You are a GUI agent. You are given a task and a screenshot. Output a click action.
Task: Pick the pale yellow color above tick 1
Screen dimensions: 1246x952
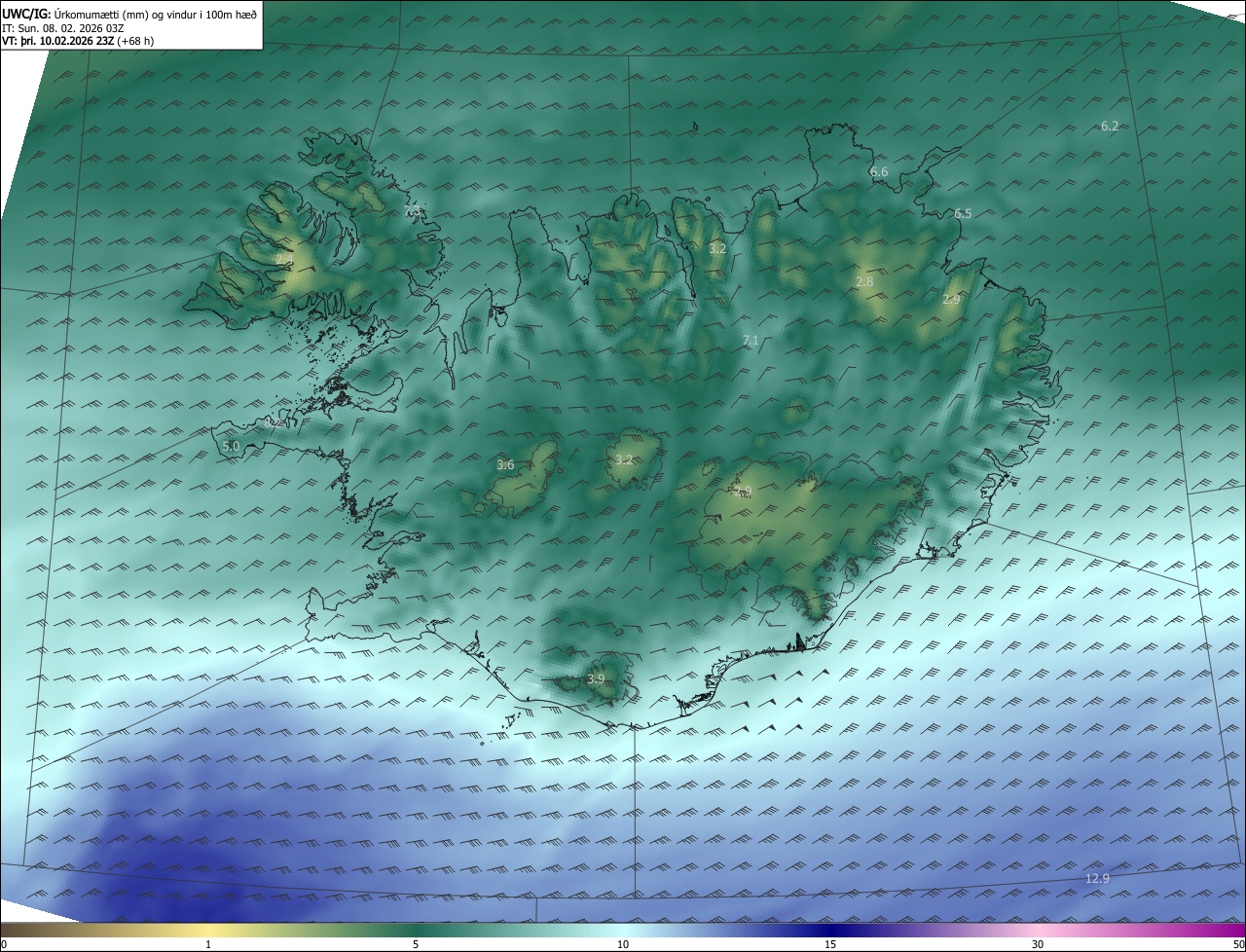pos(208,930)
